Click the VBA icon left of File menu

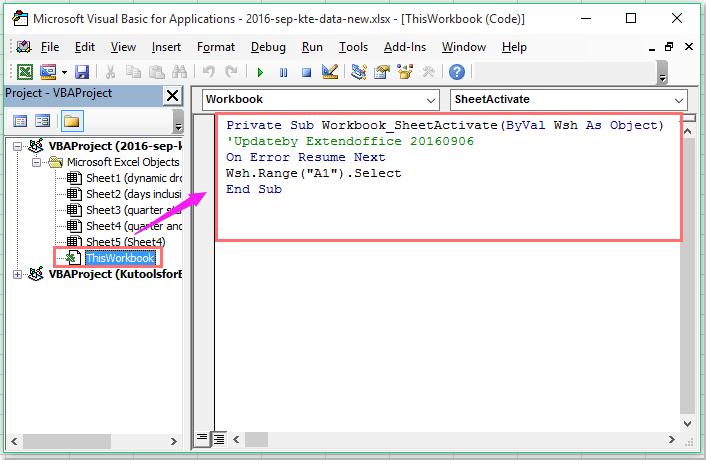[x=23, y=47]
